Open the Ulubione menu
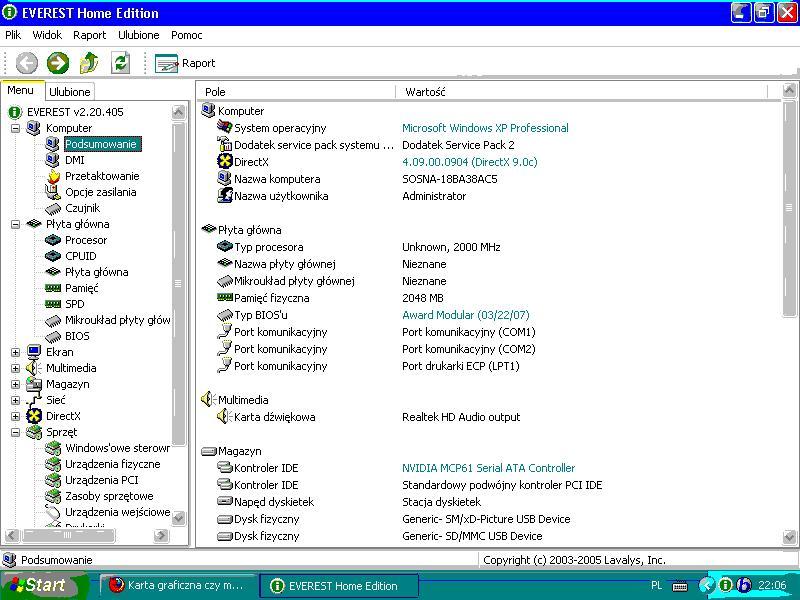Viewport: 800px width, 600px height. (x=139, y=35)
